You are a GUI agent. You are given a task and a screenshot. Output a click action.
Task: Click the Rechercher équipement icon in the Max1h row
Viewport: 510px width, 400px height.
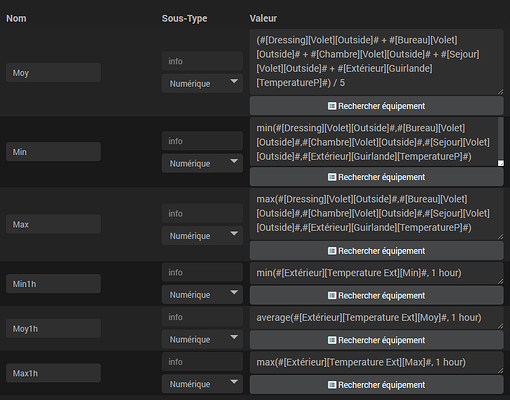[x=332, y=385]
